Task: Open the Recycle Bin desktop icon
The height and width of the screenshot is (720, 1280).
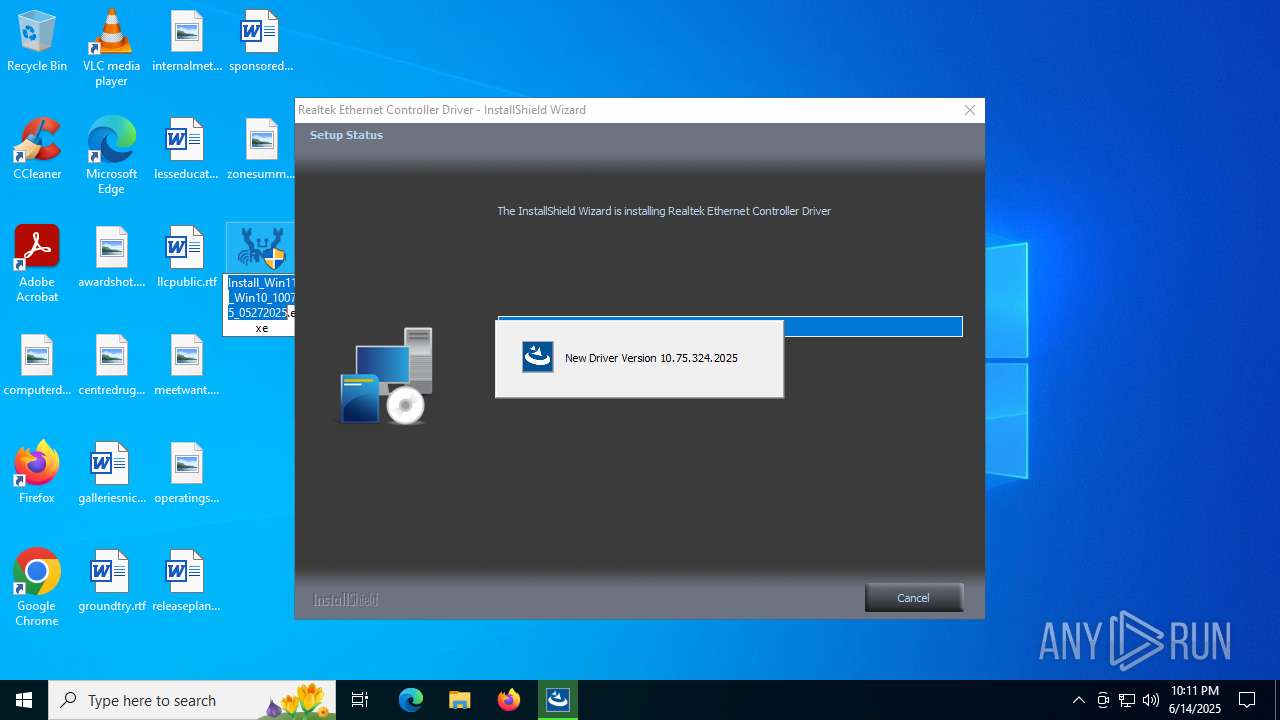Action: tap(37, 42)
